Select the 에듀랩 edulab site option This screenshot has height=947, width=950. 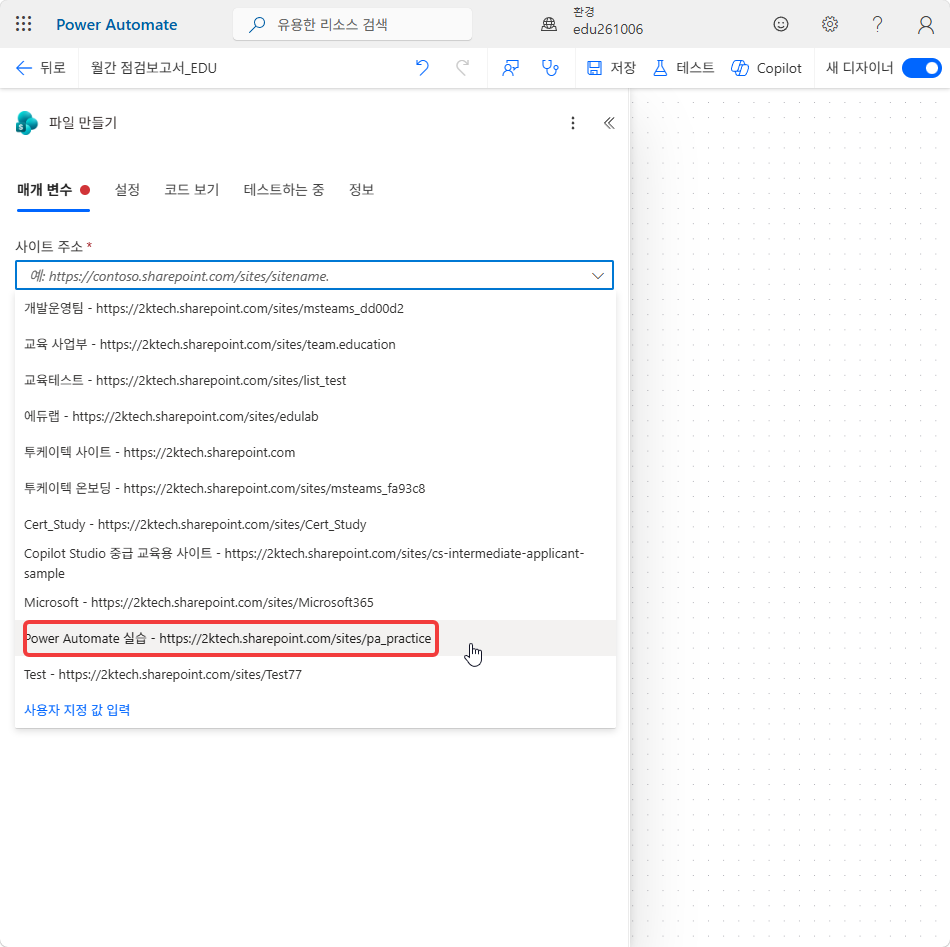coord(315,416)
